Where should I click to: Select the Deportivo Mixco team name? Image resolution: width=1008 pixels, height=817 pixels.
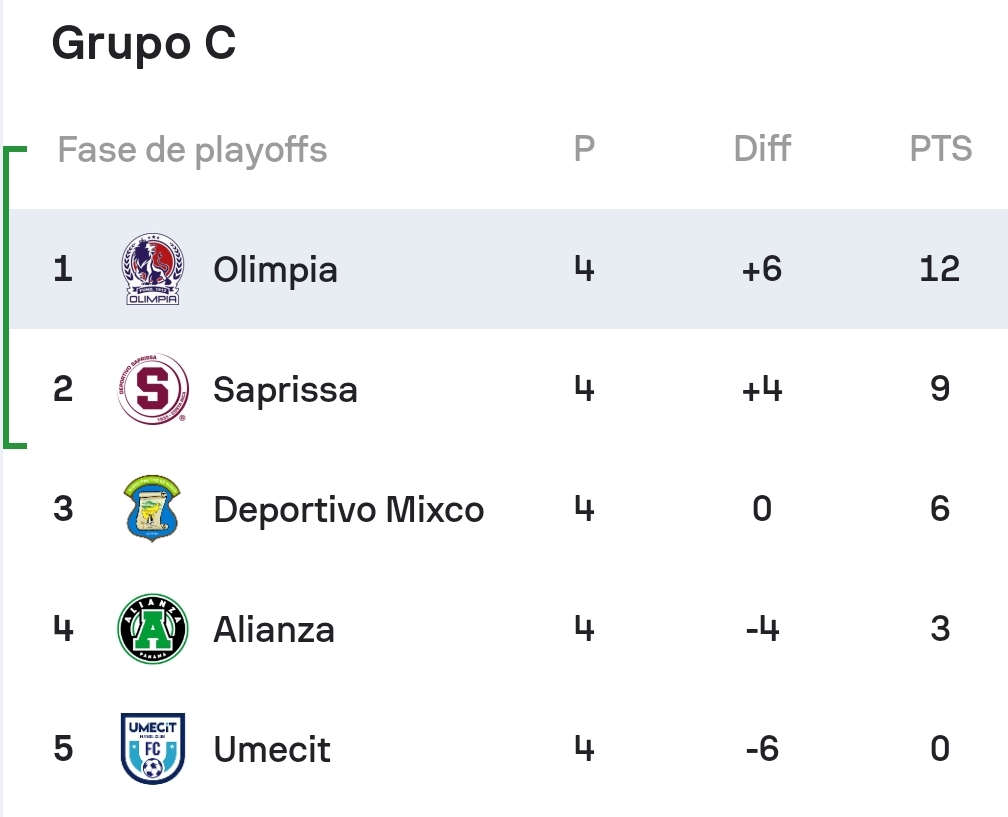pos(348,510)
